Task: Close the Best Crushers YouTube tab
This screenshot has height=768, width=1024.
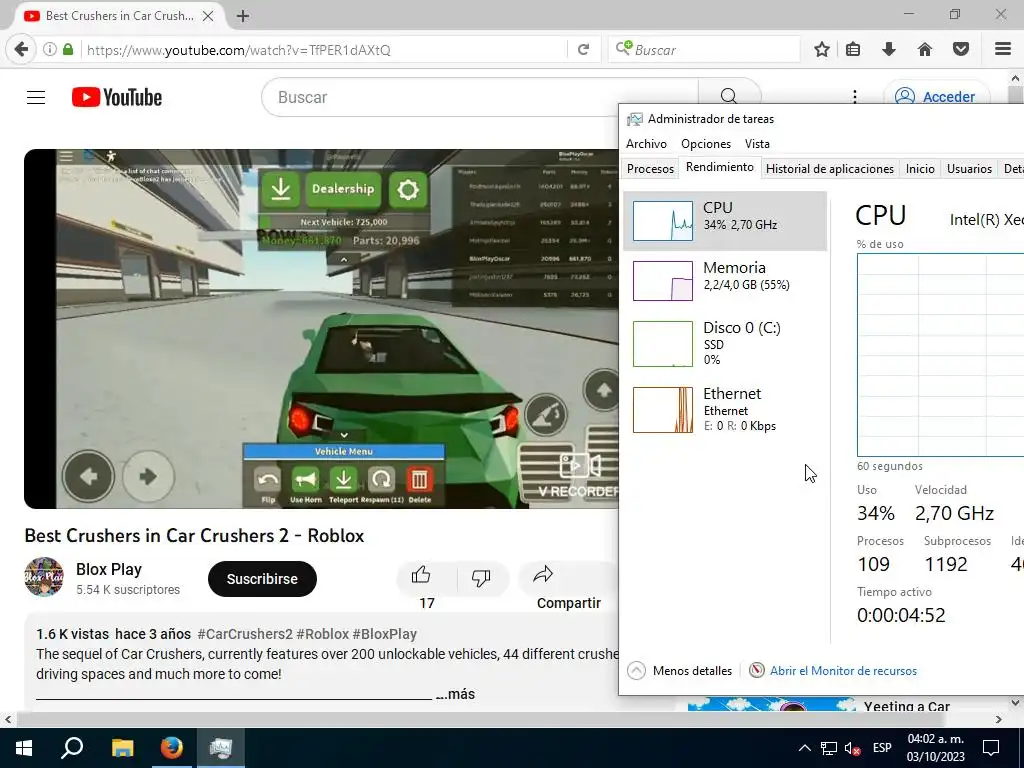Action: [208, 16]
